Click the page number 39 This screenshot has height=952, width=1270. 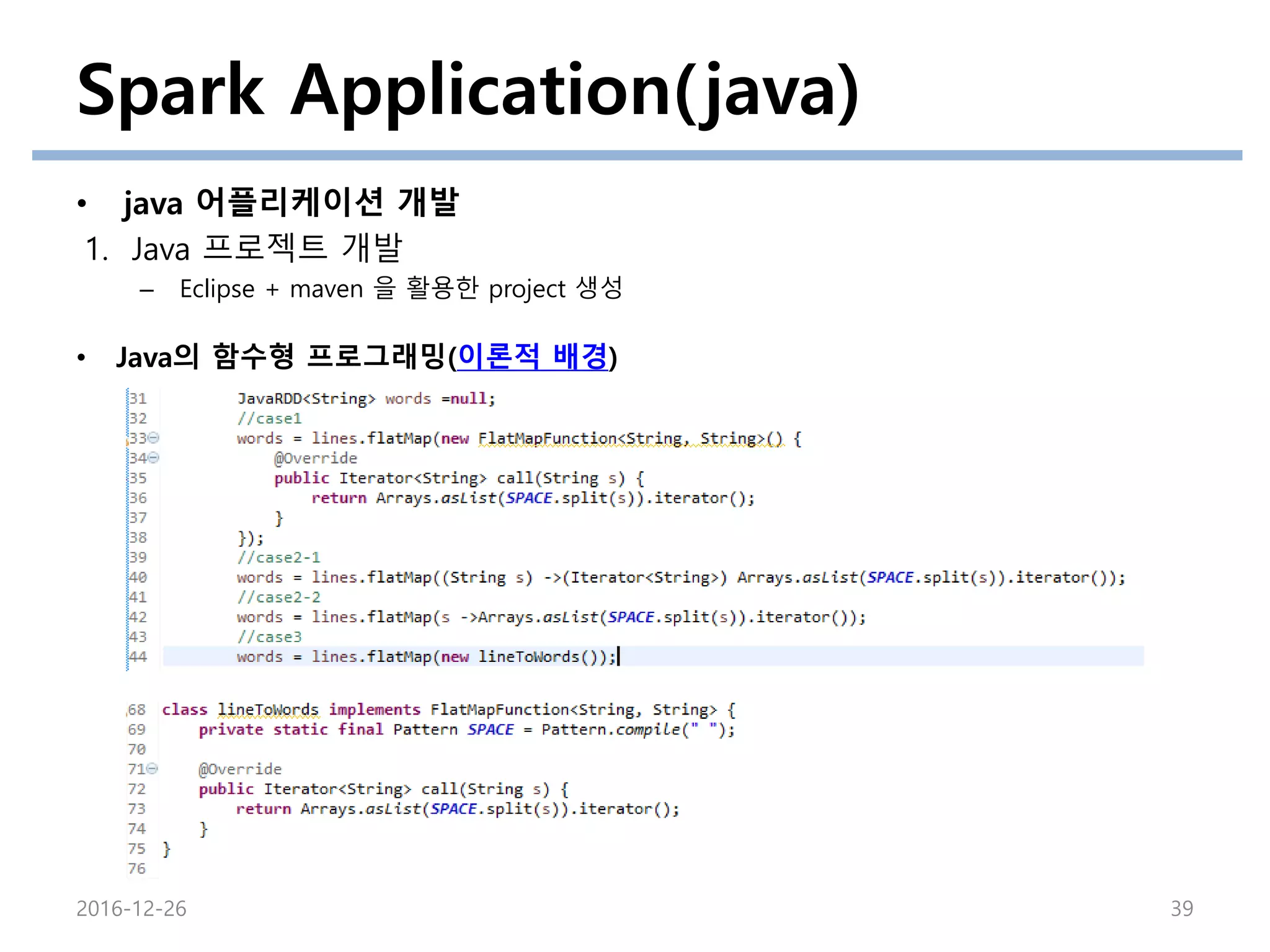click(1181, 909)
